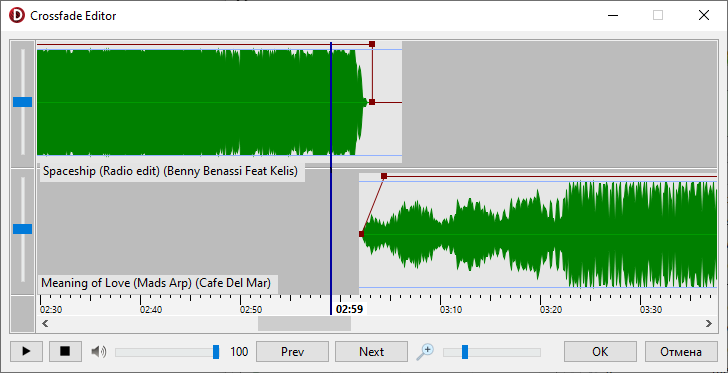Click the horizontal scrollbar right arrow
This screenshot has height=373, width=728.
[709, 323]
